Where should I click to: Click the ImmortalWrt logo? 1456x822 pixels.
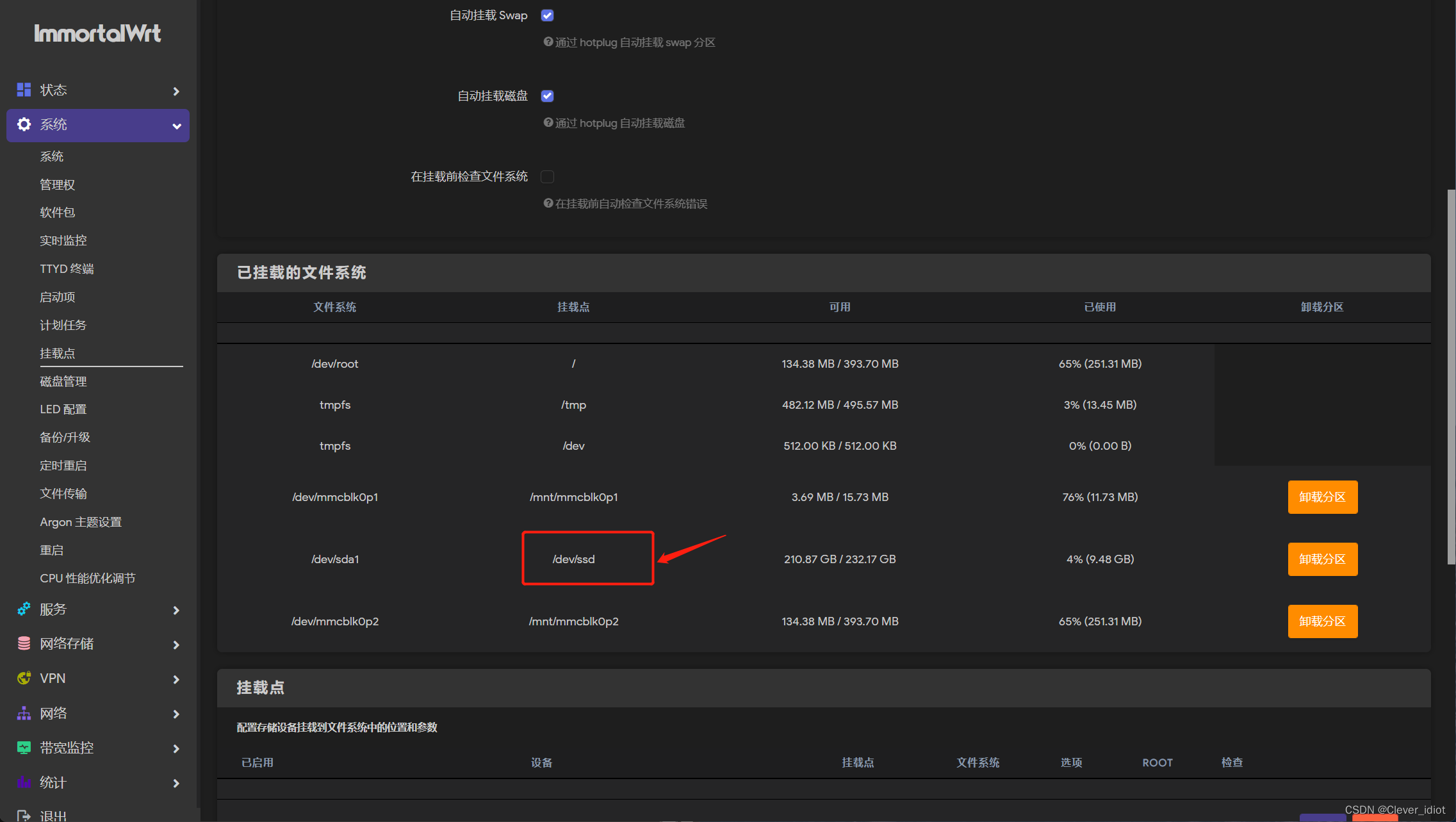(x=97, y=33)
